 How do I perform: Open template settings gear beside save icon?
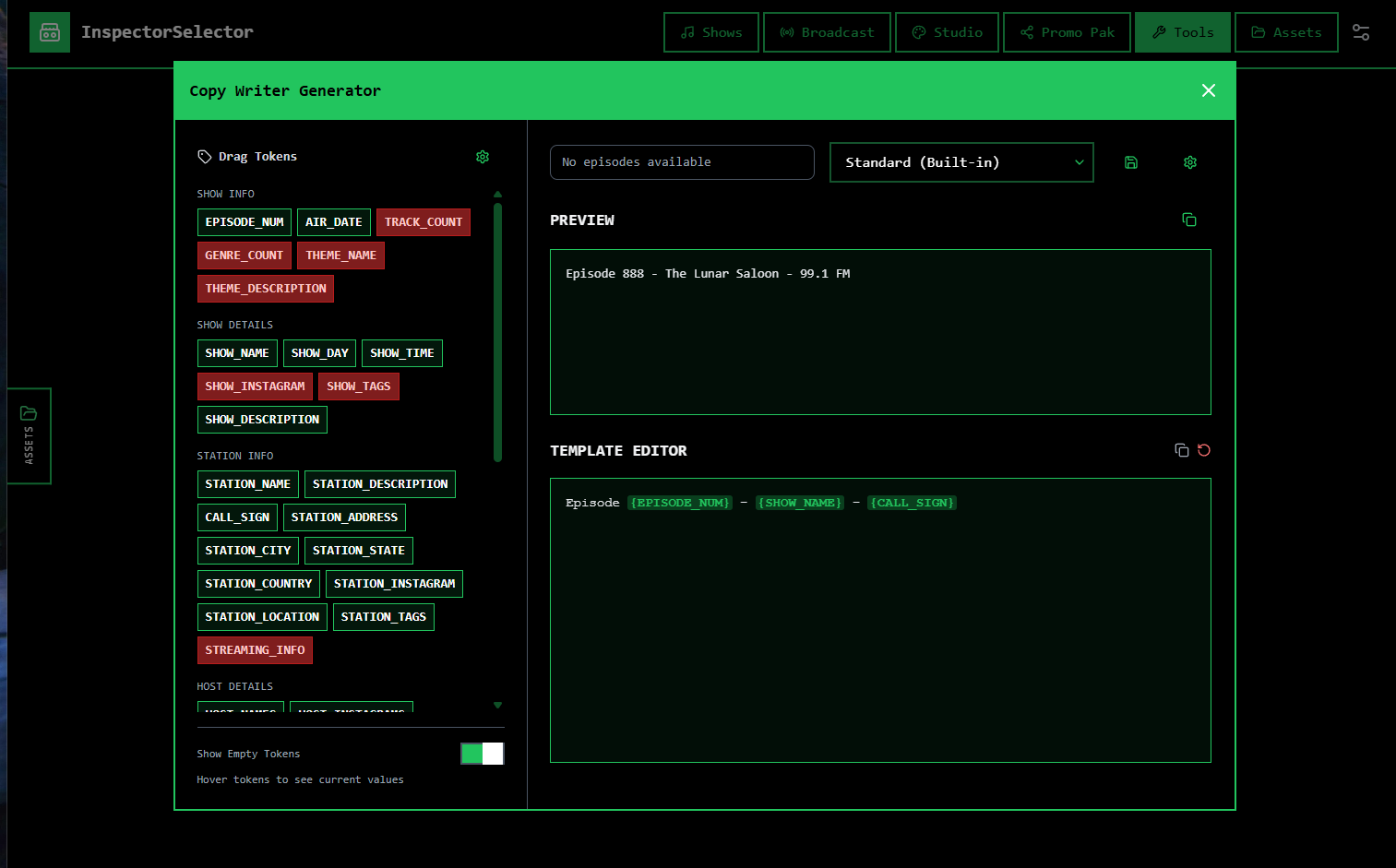pos(1189,162)
